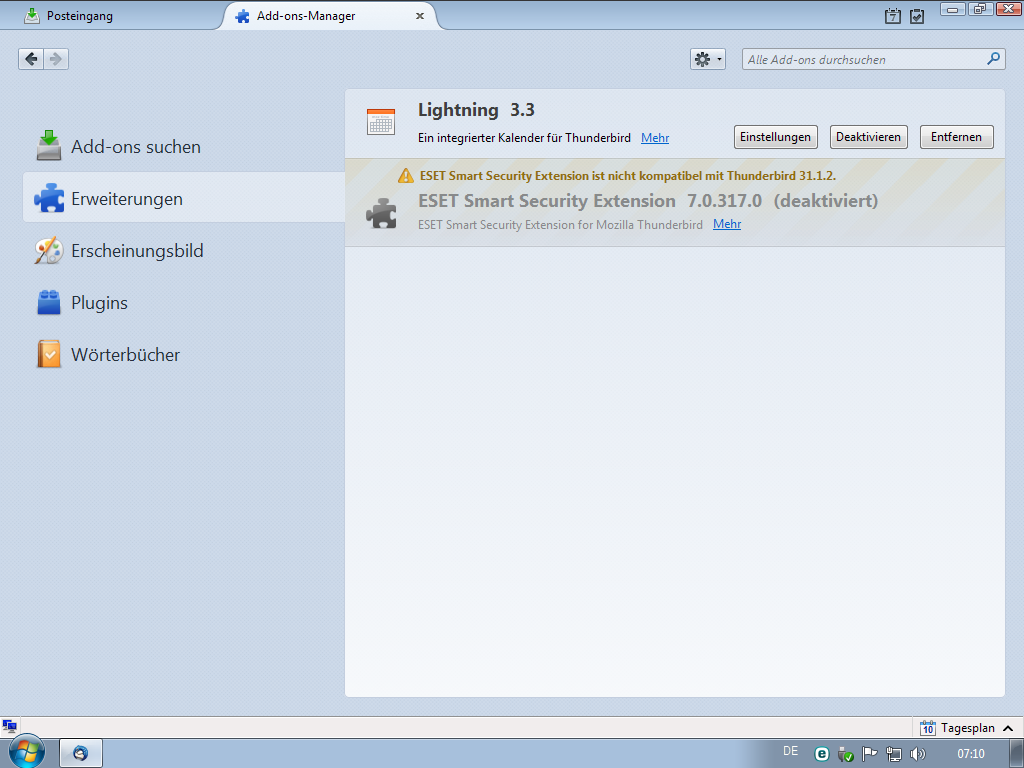Screen dimensions: 1024x768
Task: Open the Action Center flag icon
Action: (869, 754)
